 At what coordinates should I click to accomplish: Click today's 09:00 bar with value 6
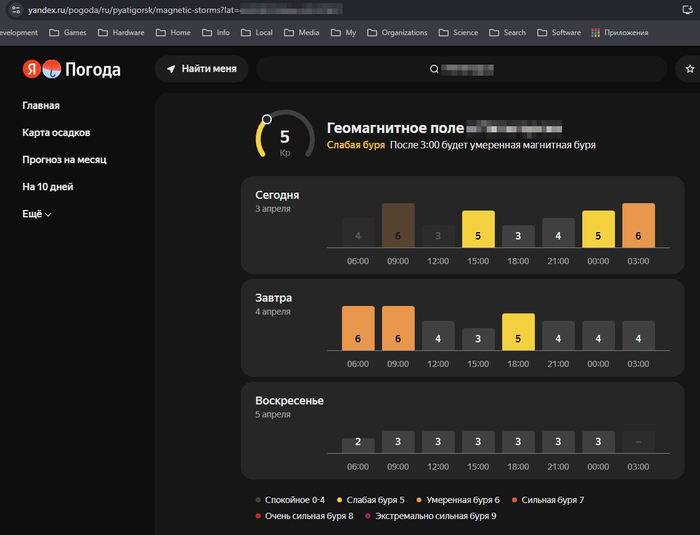pos(398,225)
